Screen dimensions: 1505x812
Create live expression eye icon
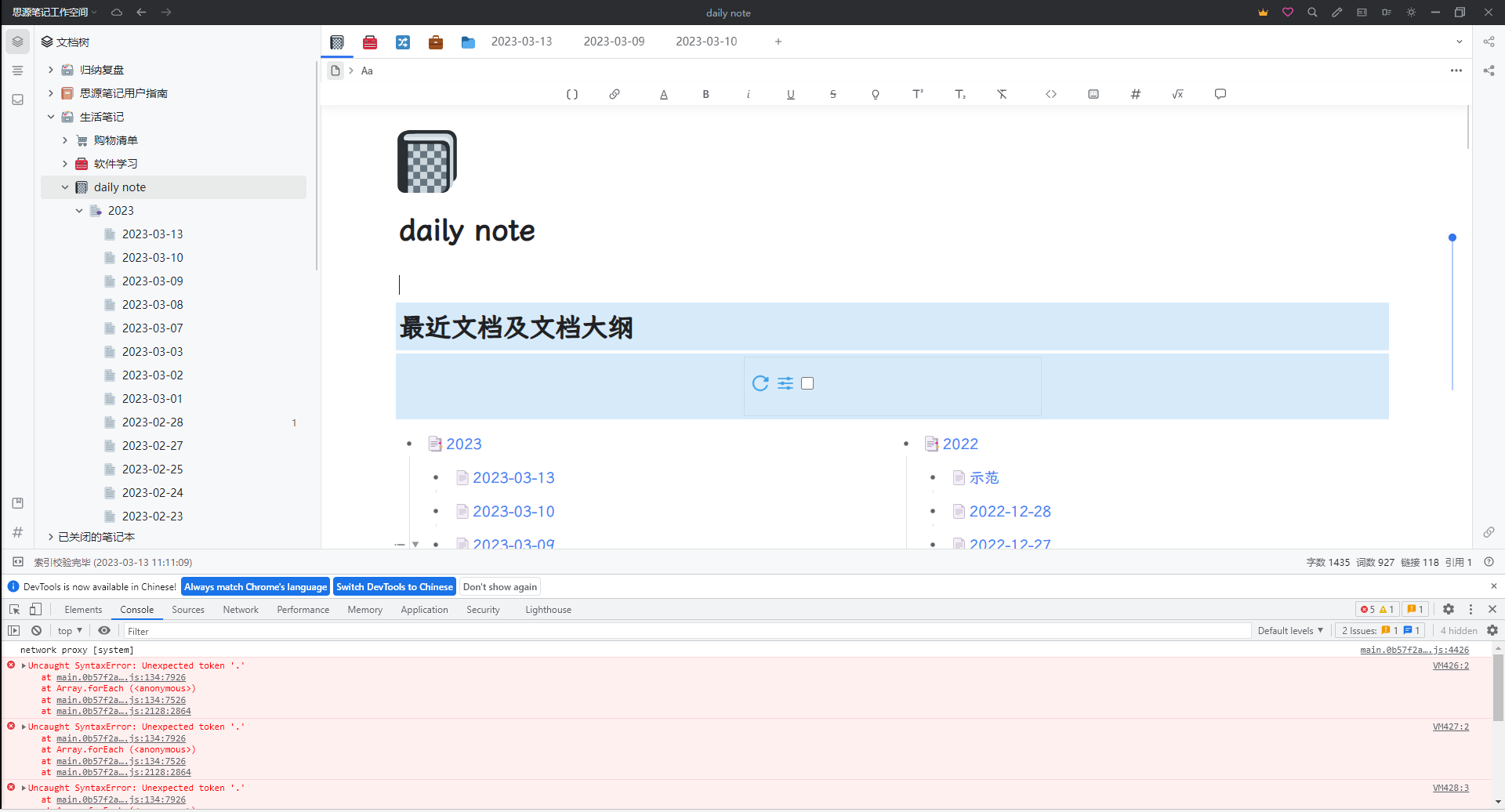pos(104,630)
